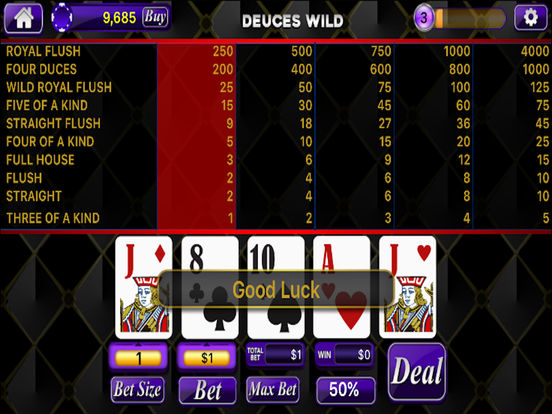Click the yellow $1 bet indicator
Screen dimensions: 552x414
point(207,358)
